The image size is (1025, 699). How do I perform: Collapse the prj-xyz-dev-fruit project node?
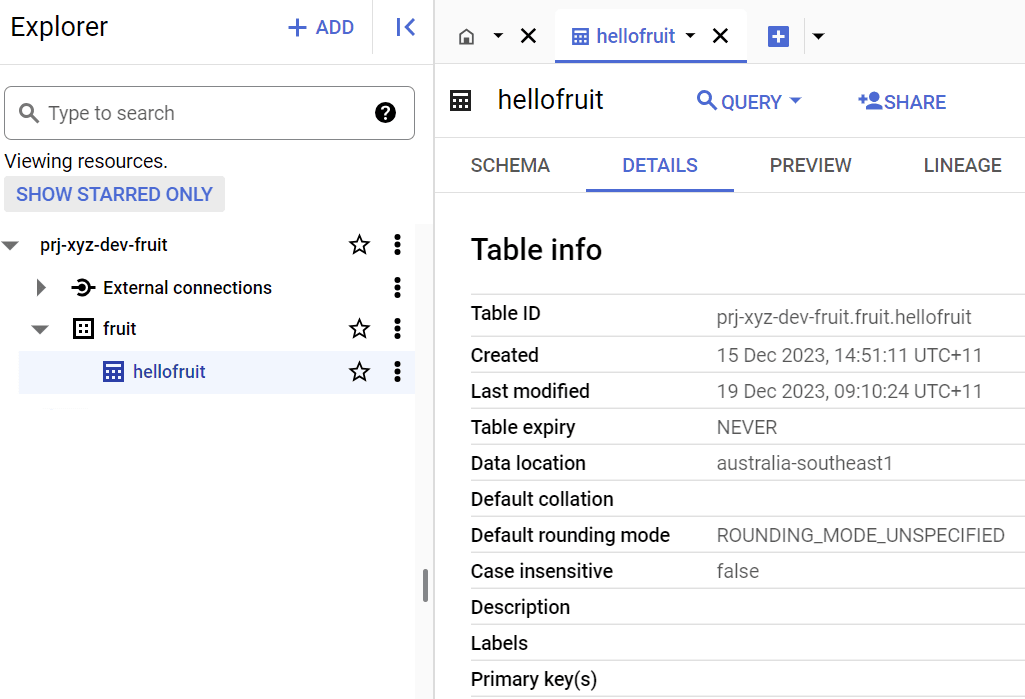pos(10,246)
